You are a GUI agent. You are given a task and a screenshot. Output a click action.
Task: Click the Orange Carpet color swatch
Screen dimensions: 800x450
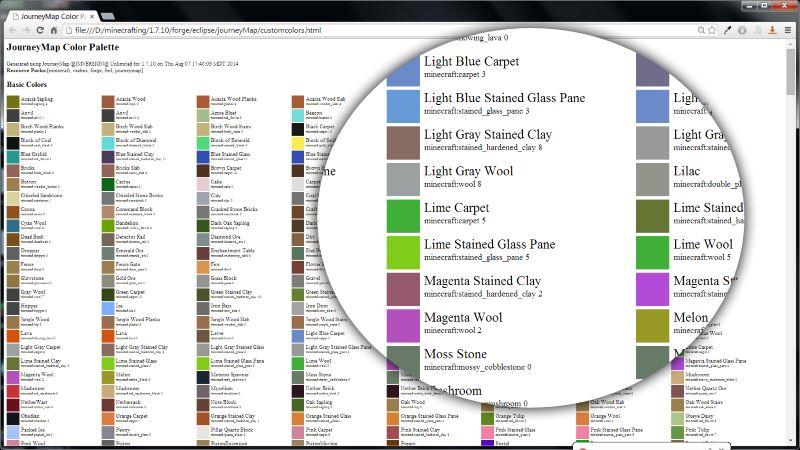108,418
